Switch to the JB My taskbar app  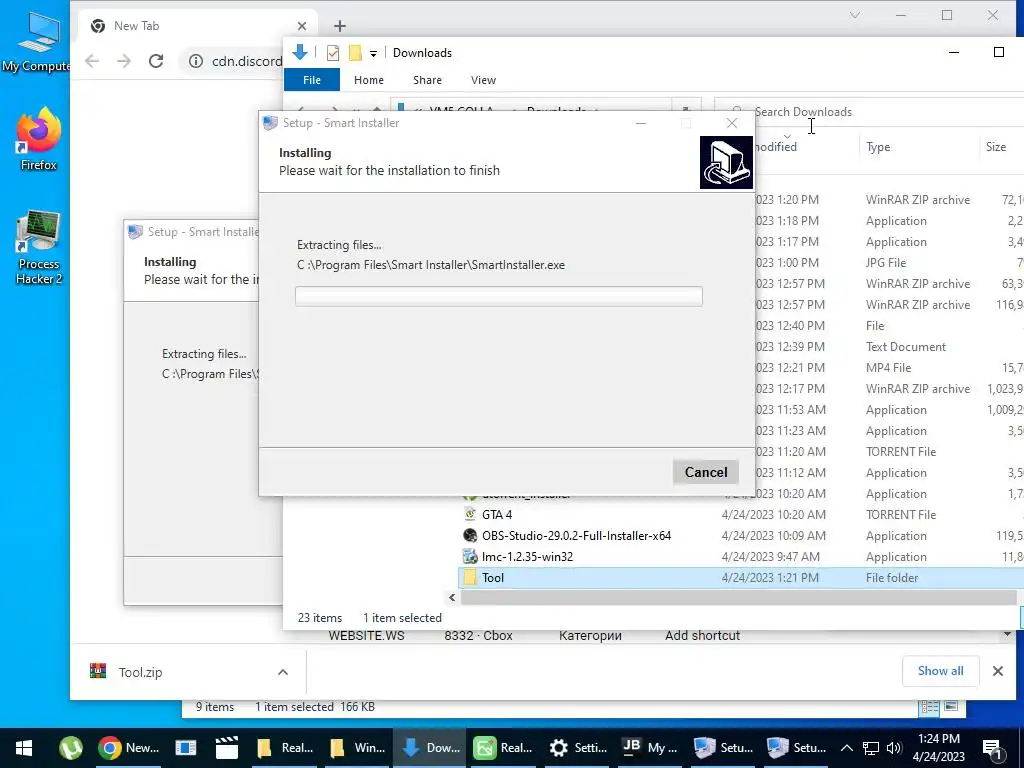650,748
